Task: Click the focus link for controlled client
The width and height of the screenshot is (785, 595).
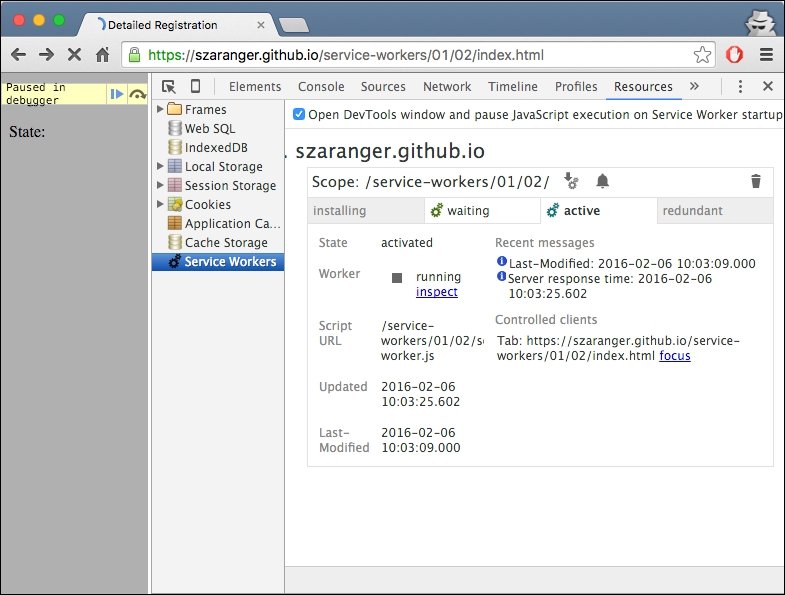Action: pyautogui.click(x=674, y=355)
